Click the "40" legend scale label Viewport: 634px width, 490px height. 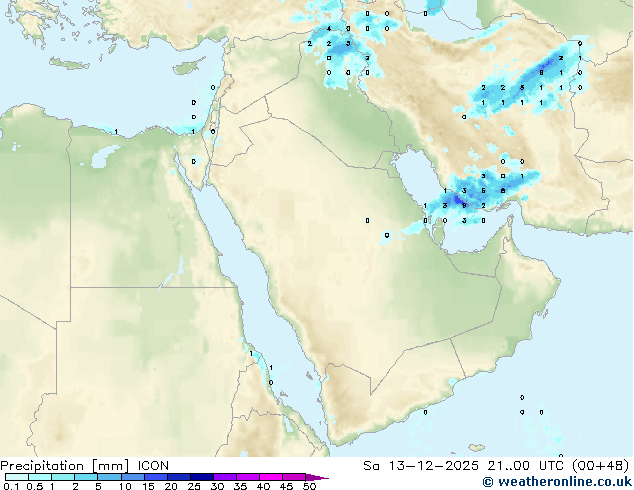(263, 486)
